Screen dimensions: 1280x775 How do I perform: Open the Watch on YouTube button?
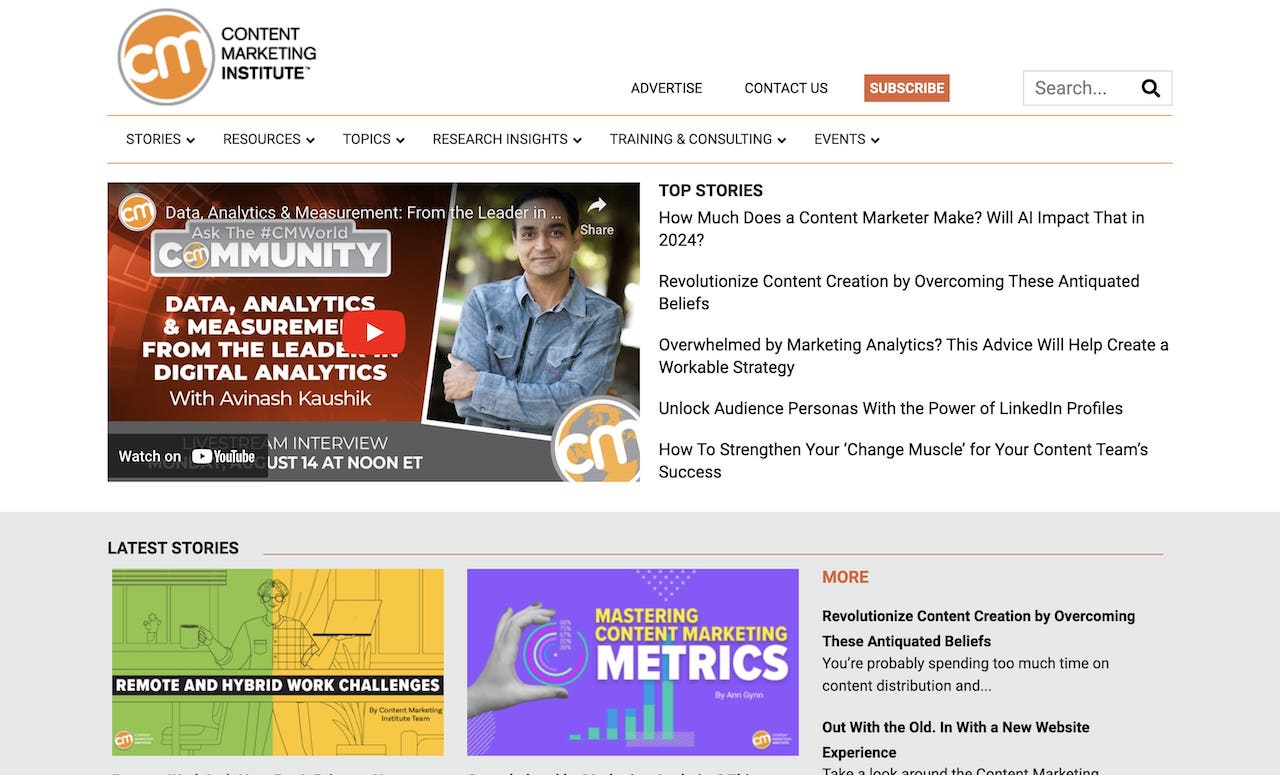[186, 455]
